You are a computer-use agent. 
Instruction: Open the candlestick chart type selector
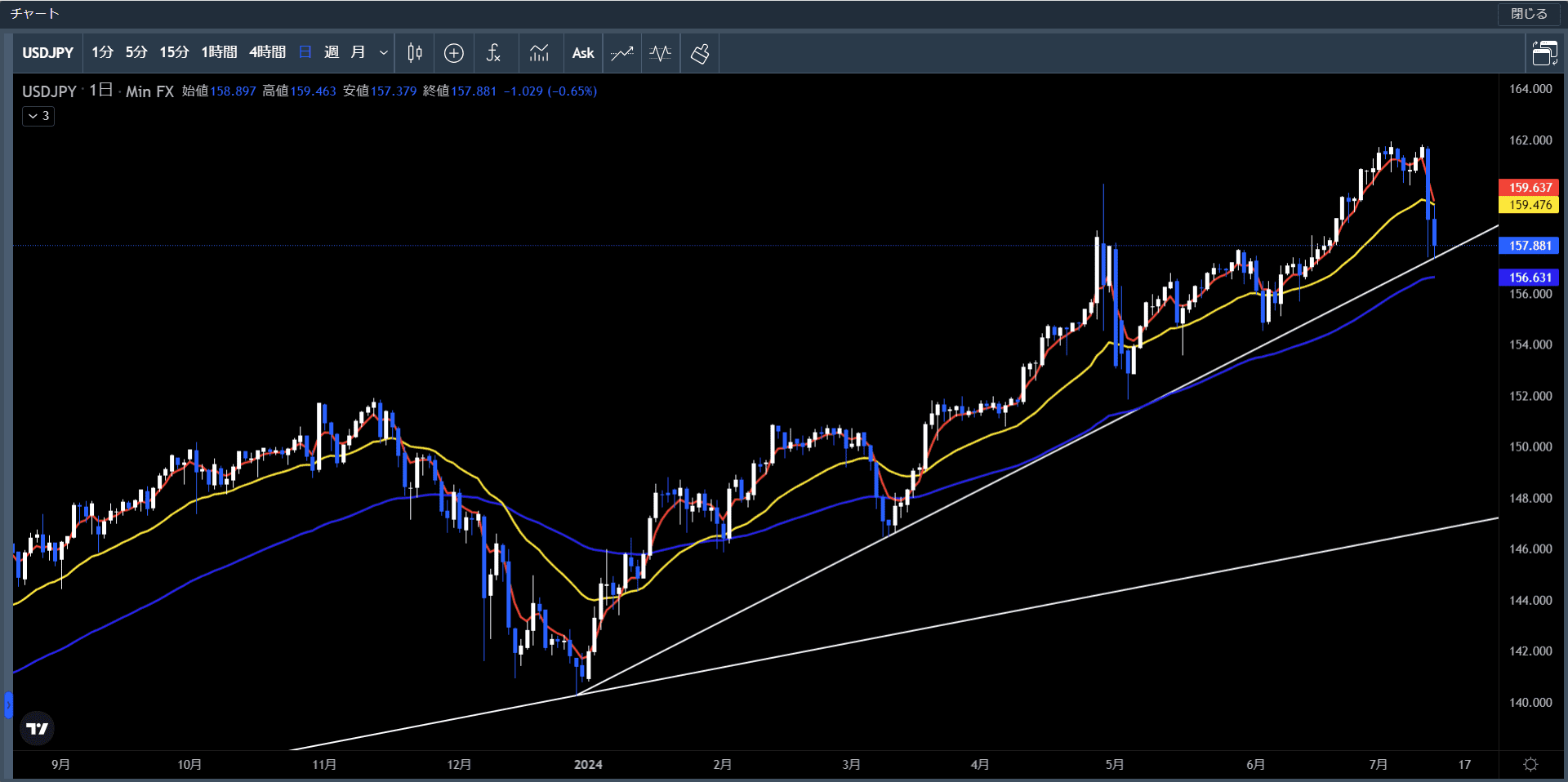415,53
